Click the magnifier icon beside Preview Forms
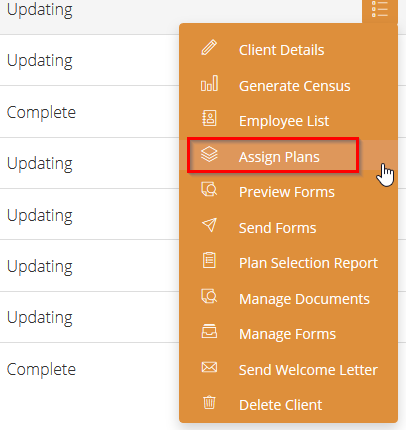Image resolution: width=406 pixels, height=430 pixels. tap(209, 189)
